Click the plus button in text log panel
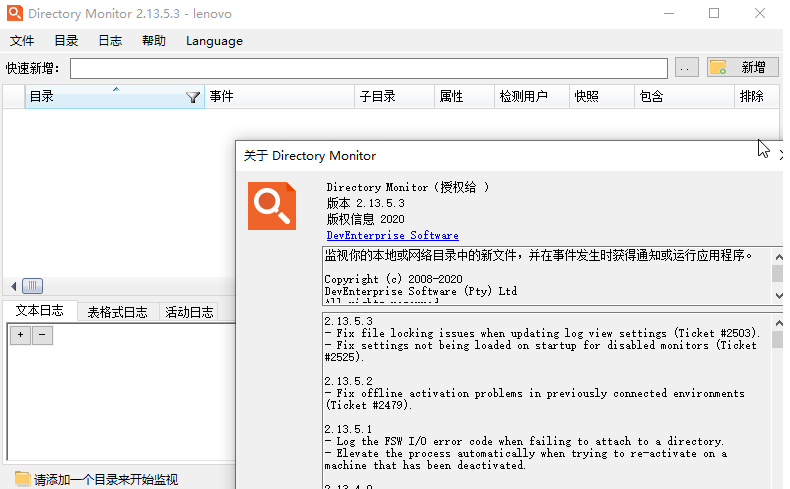The width and height of the screenshot is (790, 489). coord(20,336)
